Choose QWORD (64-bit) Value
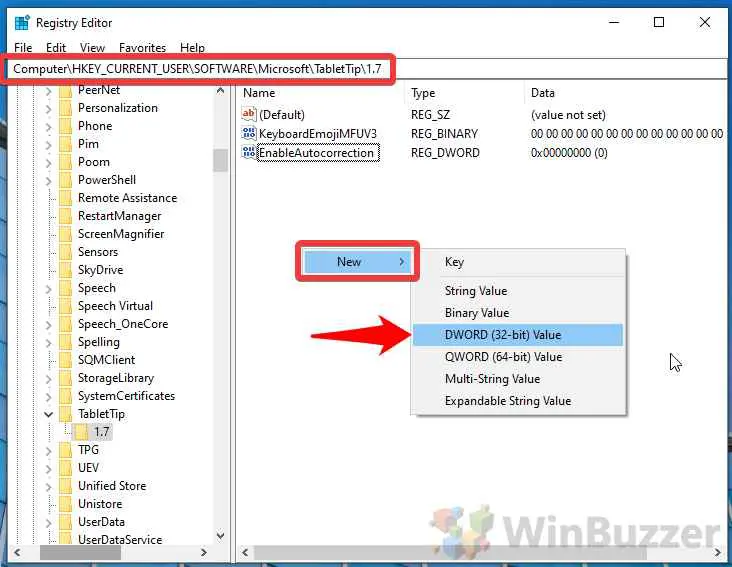The height and width of the screenshot is (567, 732). (518, 357)
